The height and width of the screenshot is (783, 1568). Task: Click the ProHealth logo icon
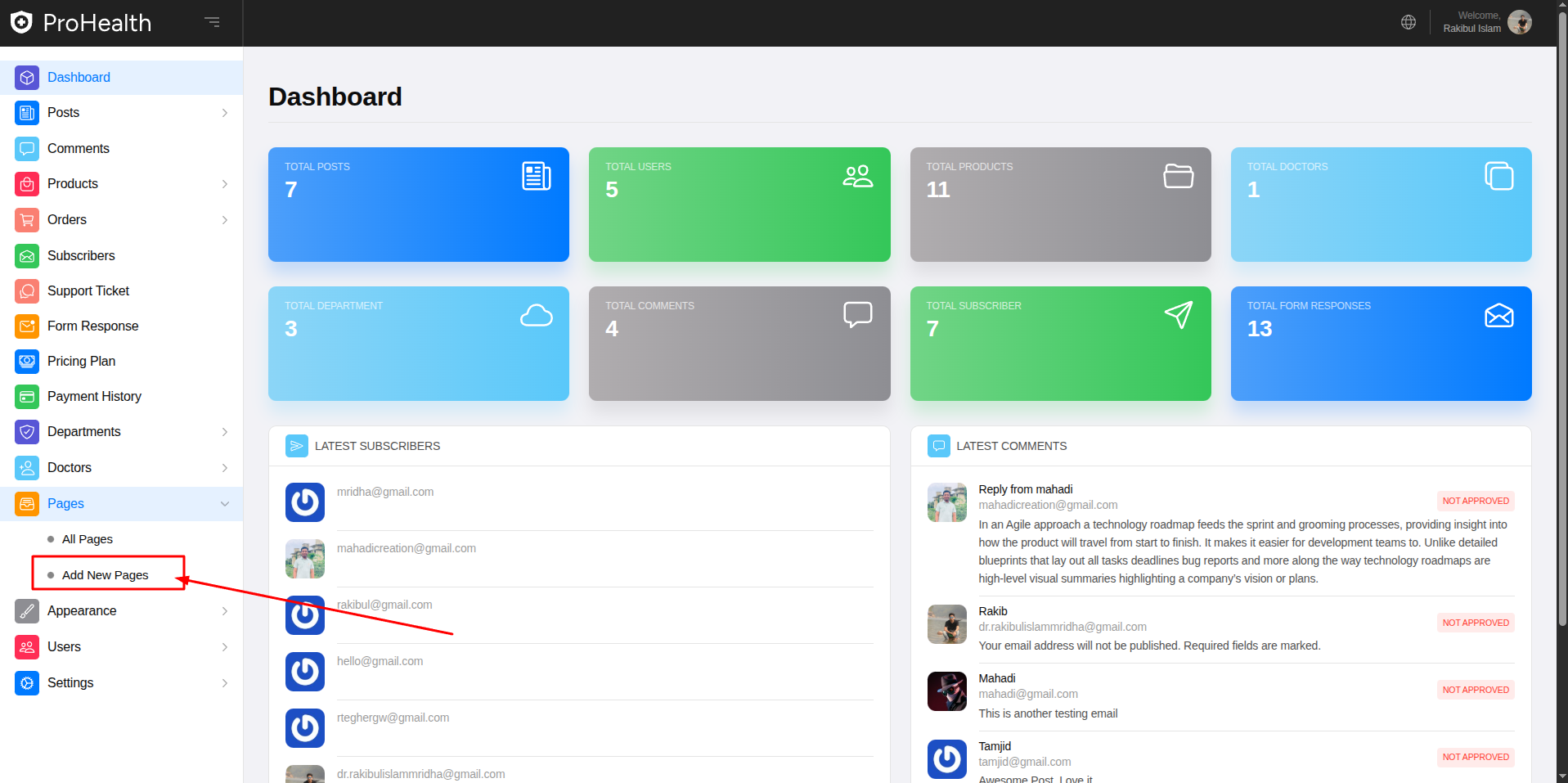[21, 22]
